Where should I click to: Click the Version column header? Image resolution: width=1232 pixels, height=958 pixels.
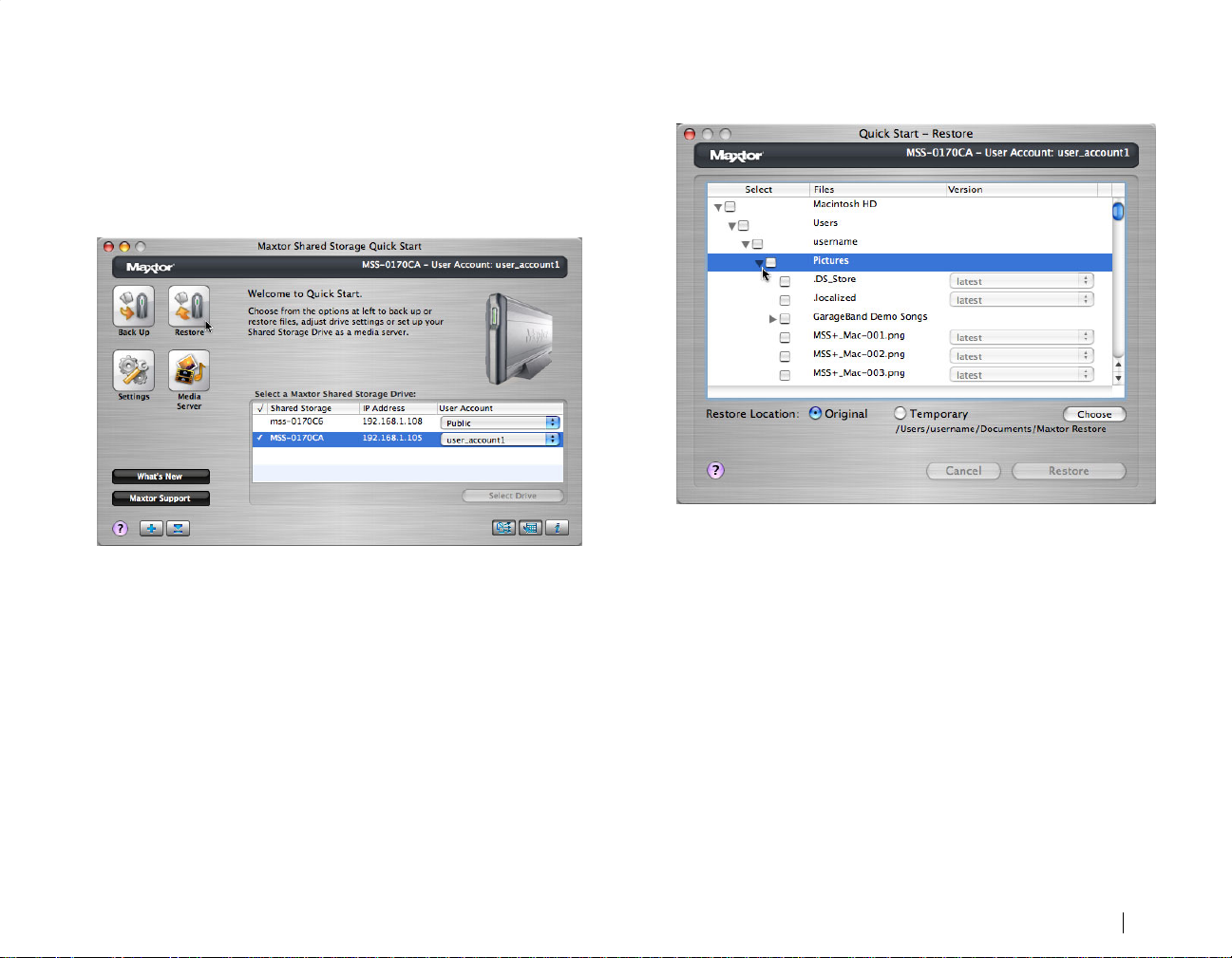1021,190
